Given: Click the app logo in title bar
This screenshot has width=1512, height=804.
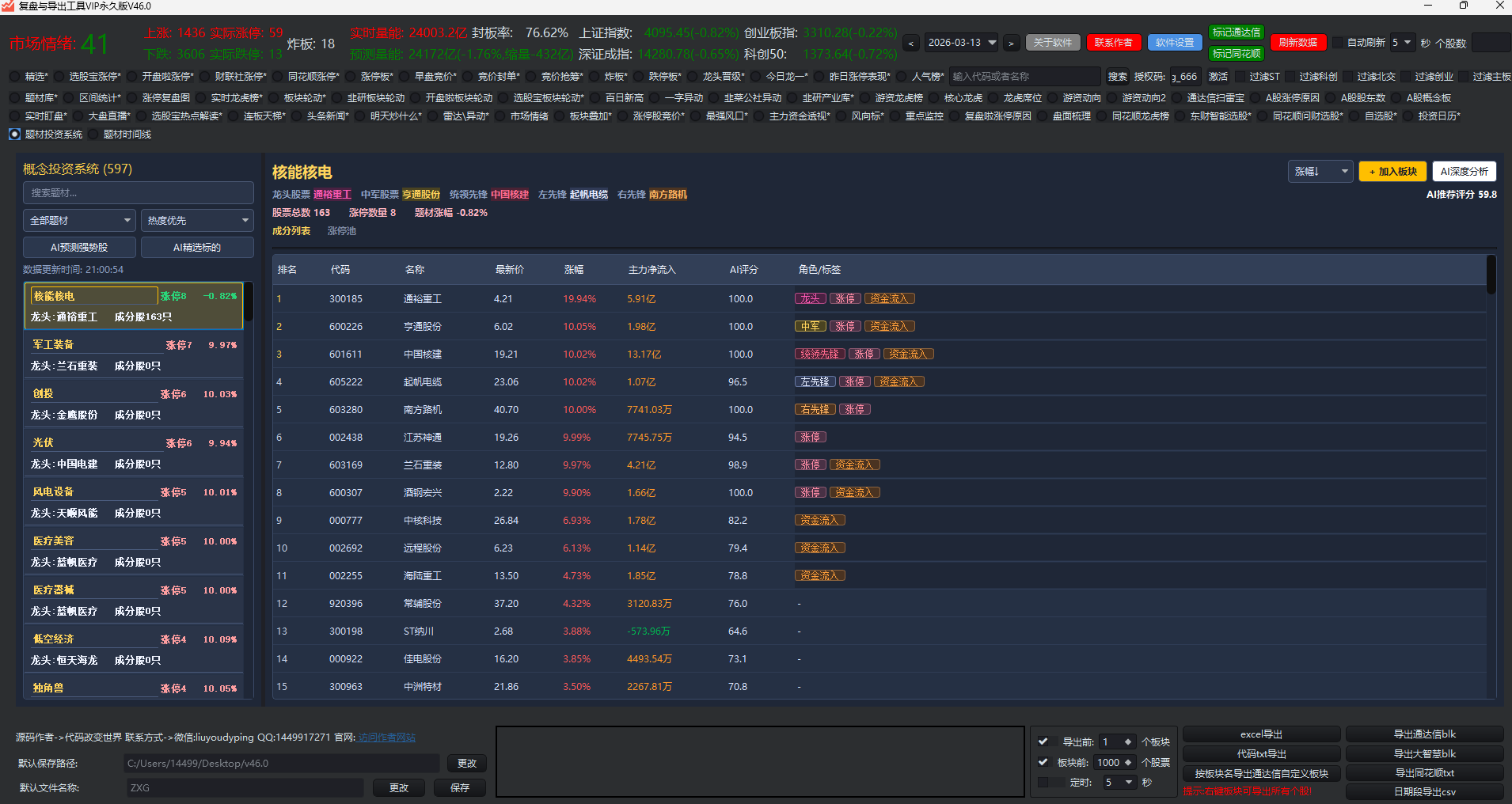Looking at the screenshot, I should point(8,6).
